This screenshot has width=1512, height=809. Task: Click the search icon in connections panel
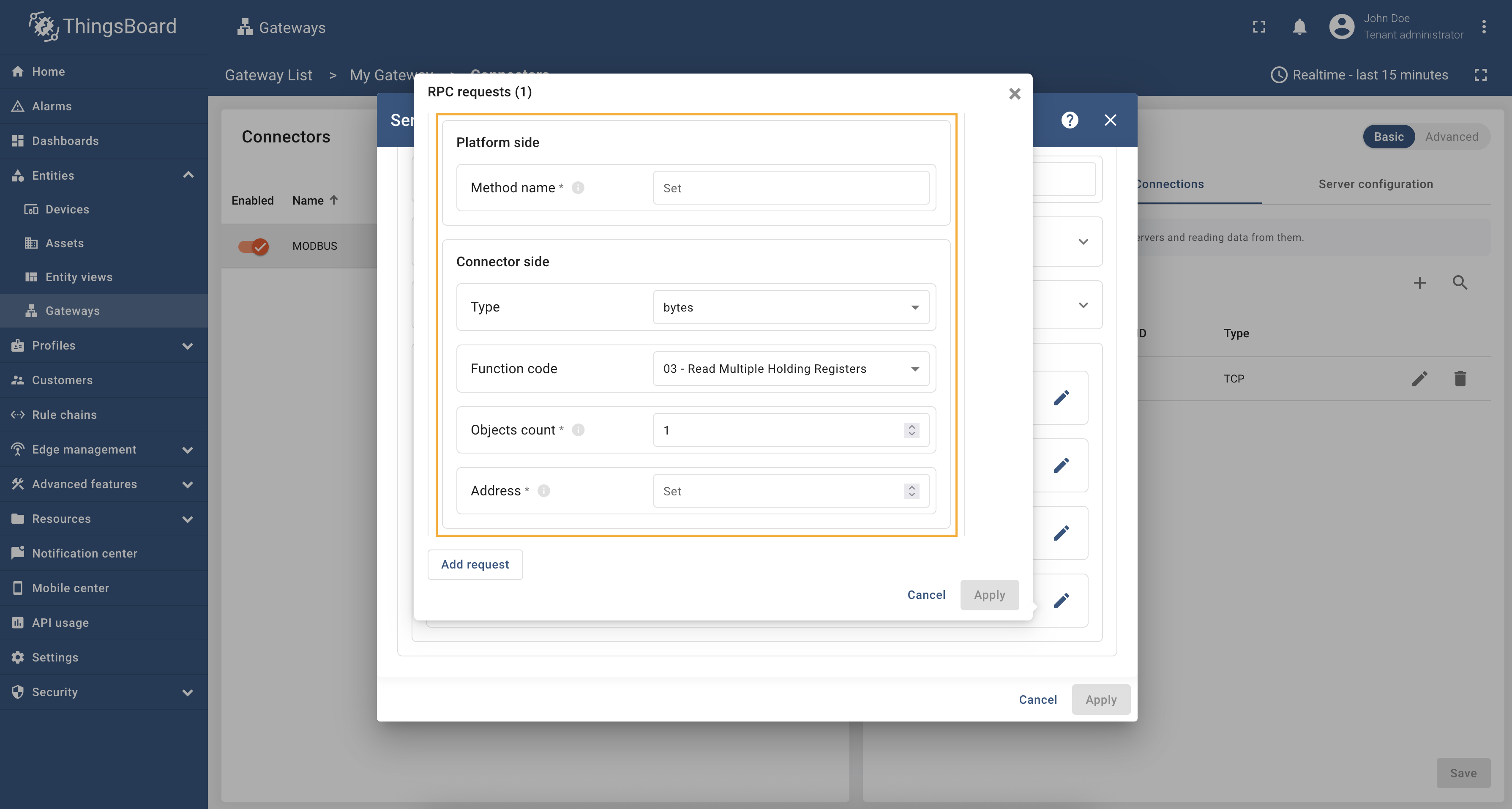[1459, 283]
